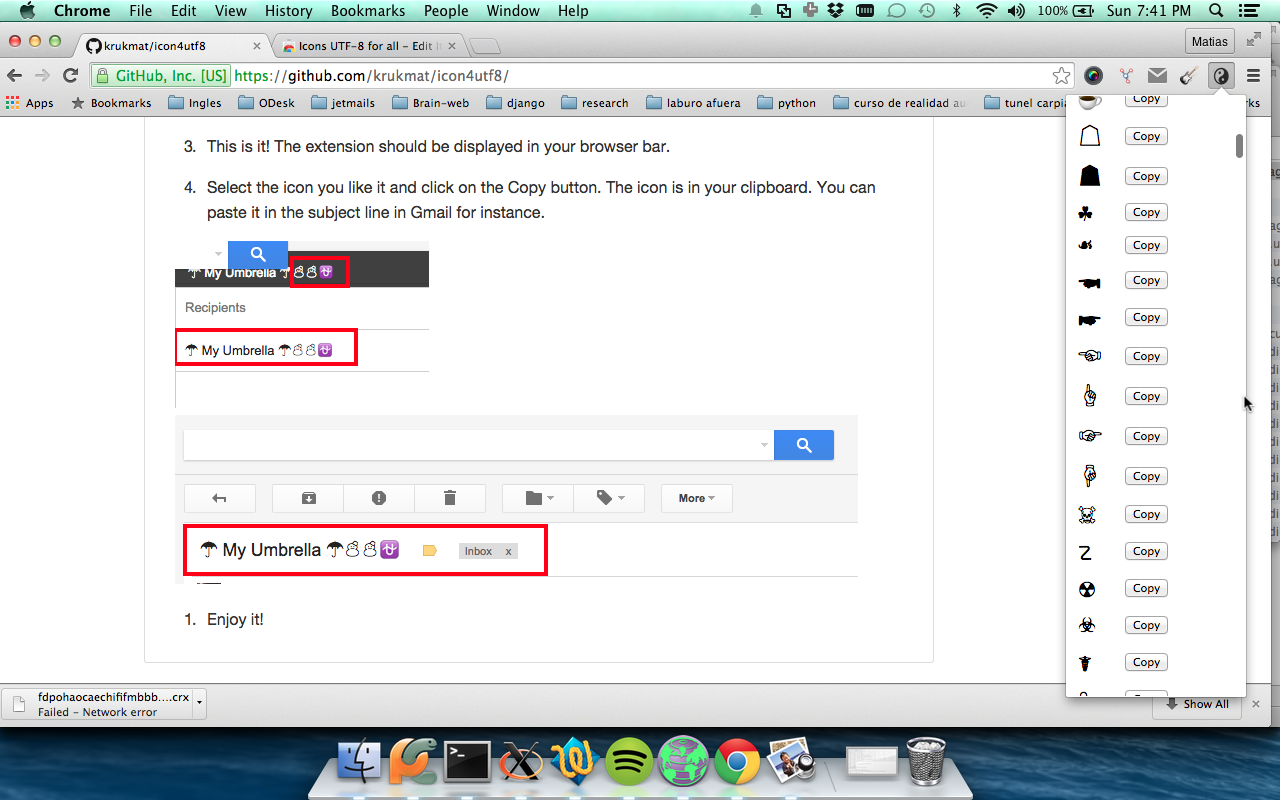The width and height of the screenshot is (1280, 800).
Task: Open the ODesk bookmarks folder
Action: point(269,103)
